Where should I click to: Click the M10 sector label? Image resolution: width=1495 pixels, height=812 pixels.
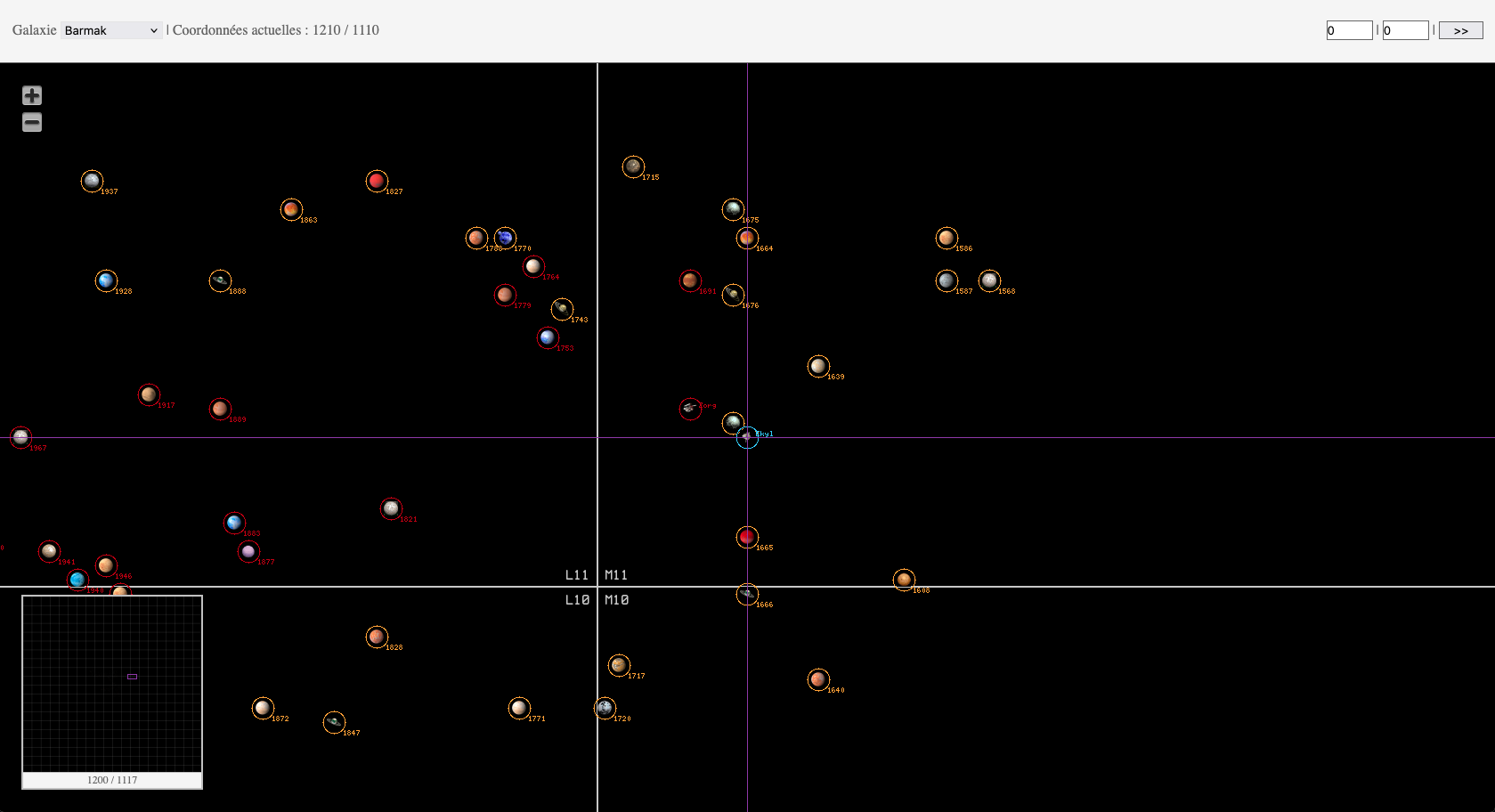[x=617, y=600]
